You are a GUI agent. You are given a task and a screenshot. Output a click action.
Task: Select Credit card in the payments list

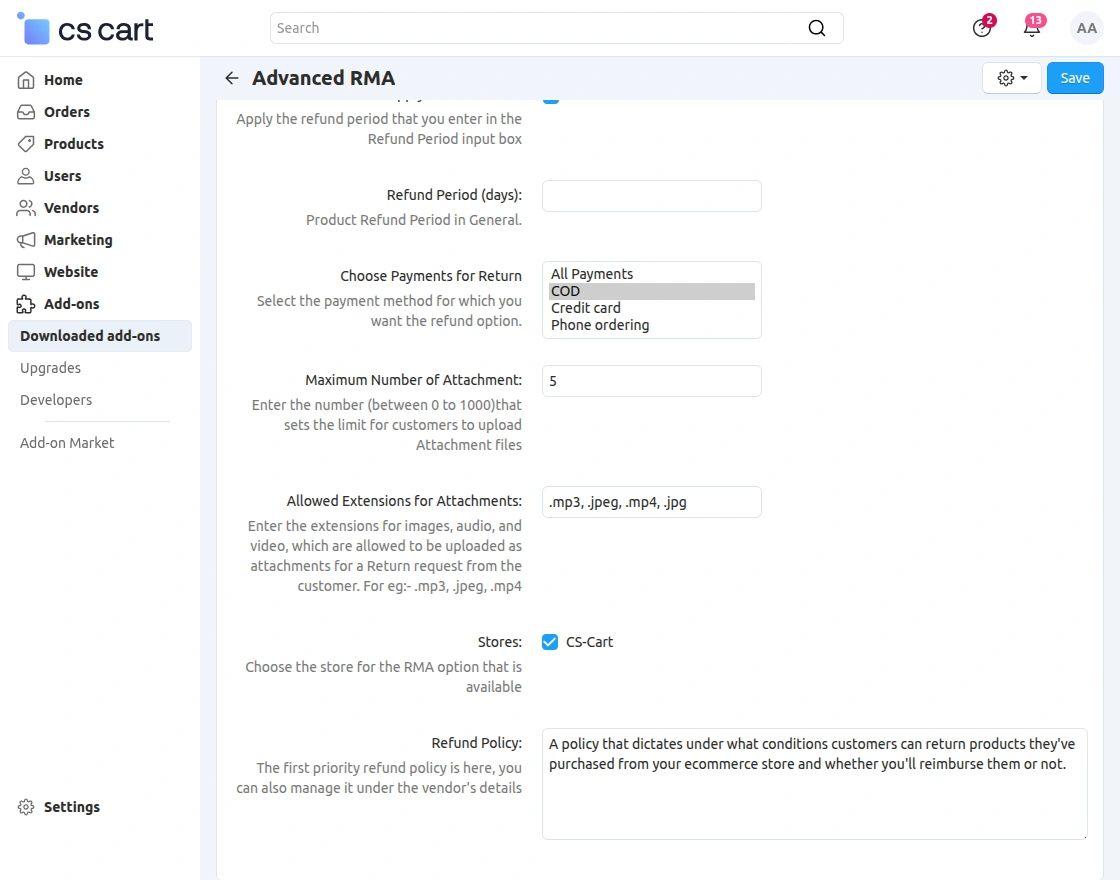click(651, 308)
